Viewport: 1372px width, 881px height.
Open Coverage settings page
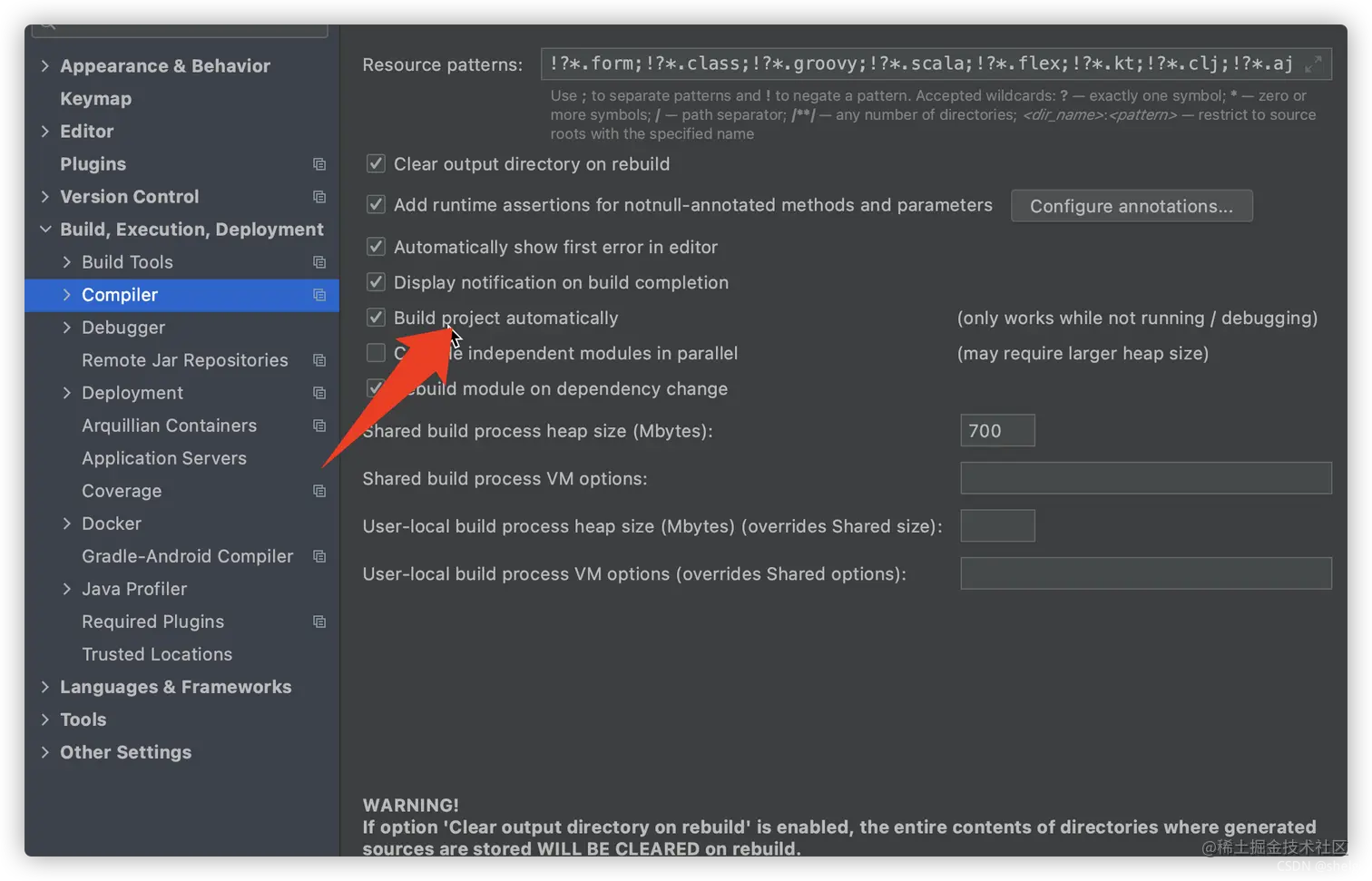point(122,491)
